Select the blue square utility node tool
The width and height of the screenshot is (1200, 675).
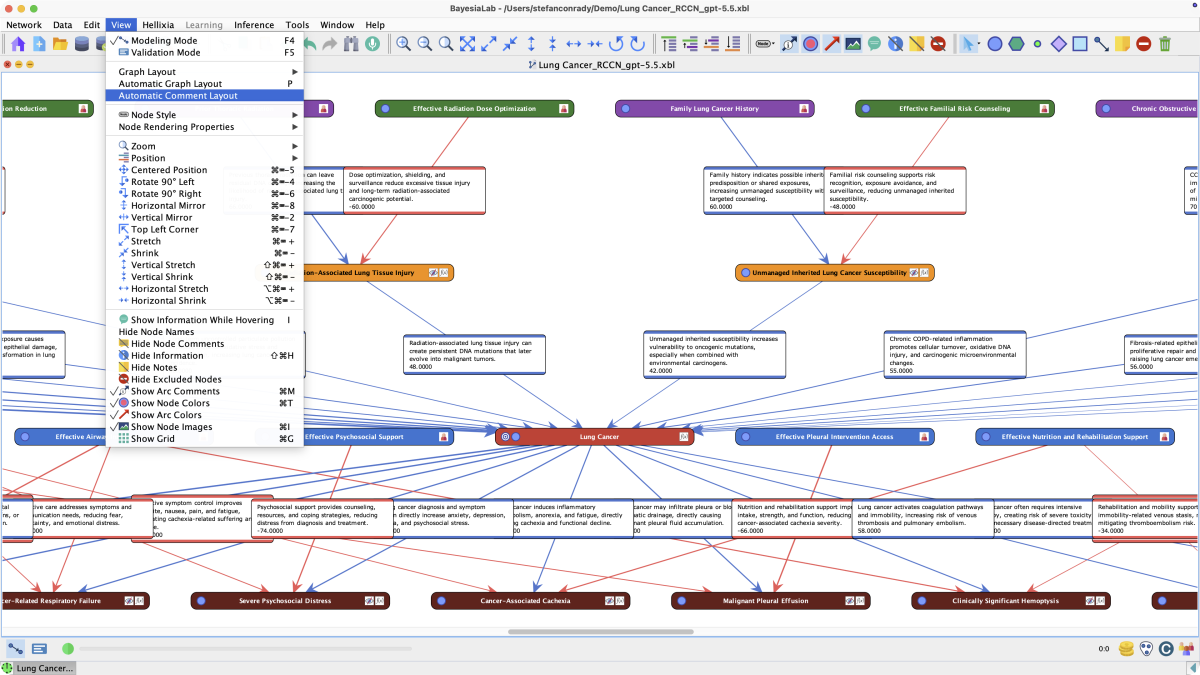[1080, 44]
